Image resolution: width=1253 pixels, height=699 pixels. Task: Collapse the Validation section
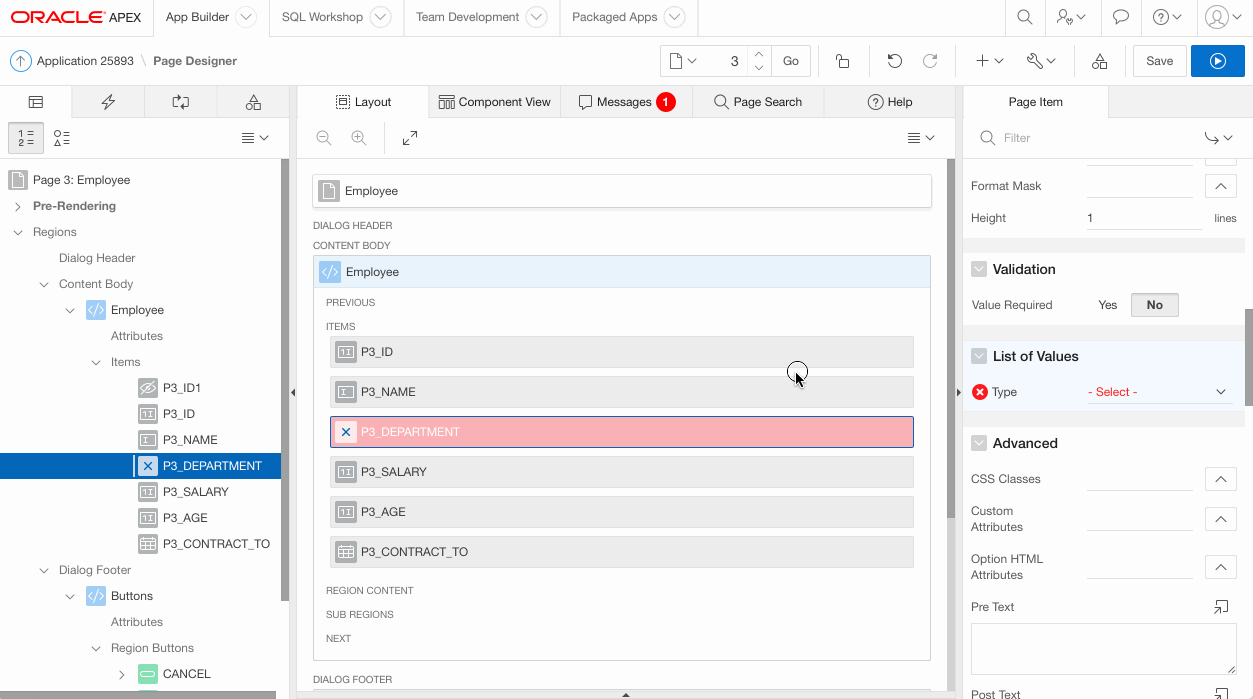(x=979, y=269)
